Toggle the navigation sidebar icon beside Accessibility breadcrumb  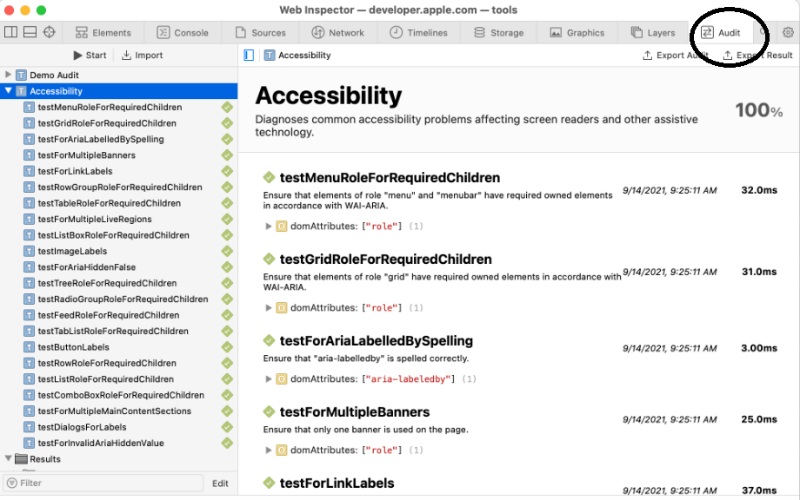[249, 55]
